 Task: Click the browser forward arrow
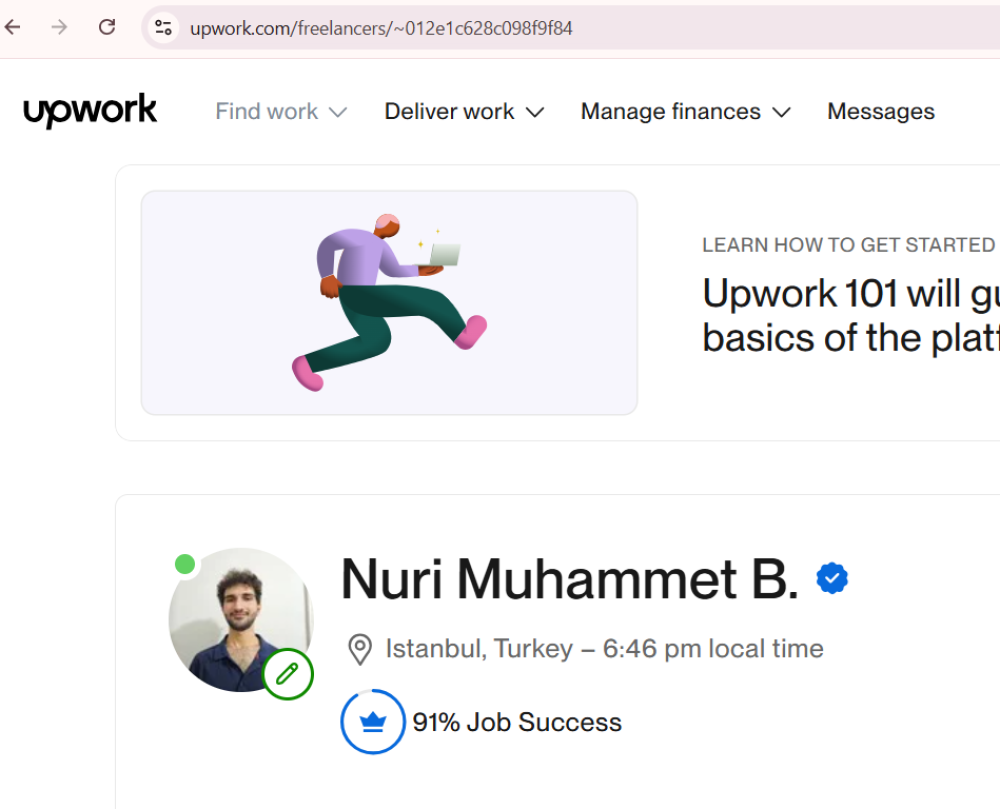click(60, 27)
